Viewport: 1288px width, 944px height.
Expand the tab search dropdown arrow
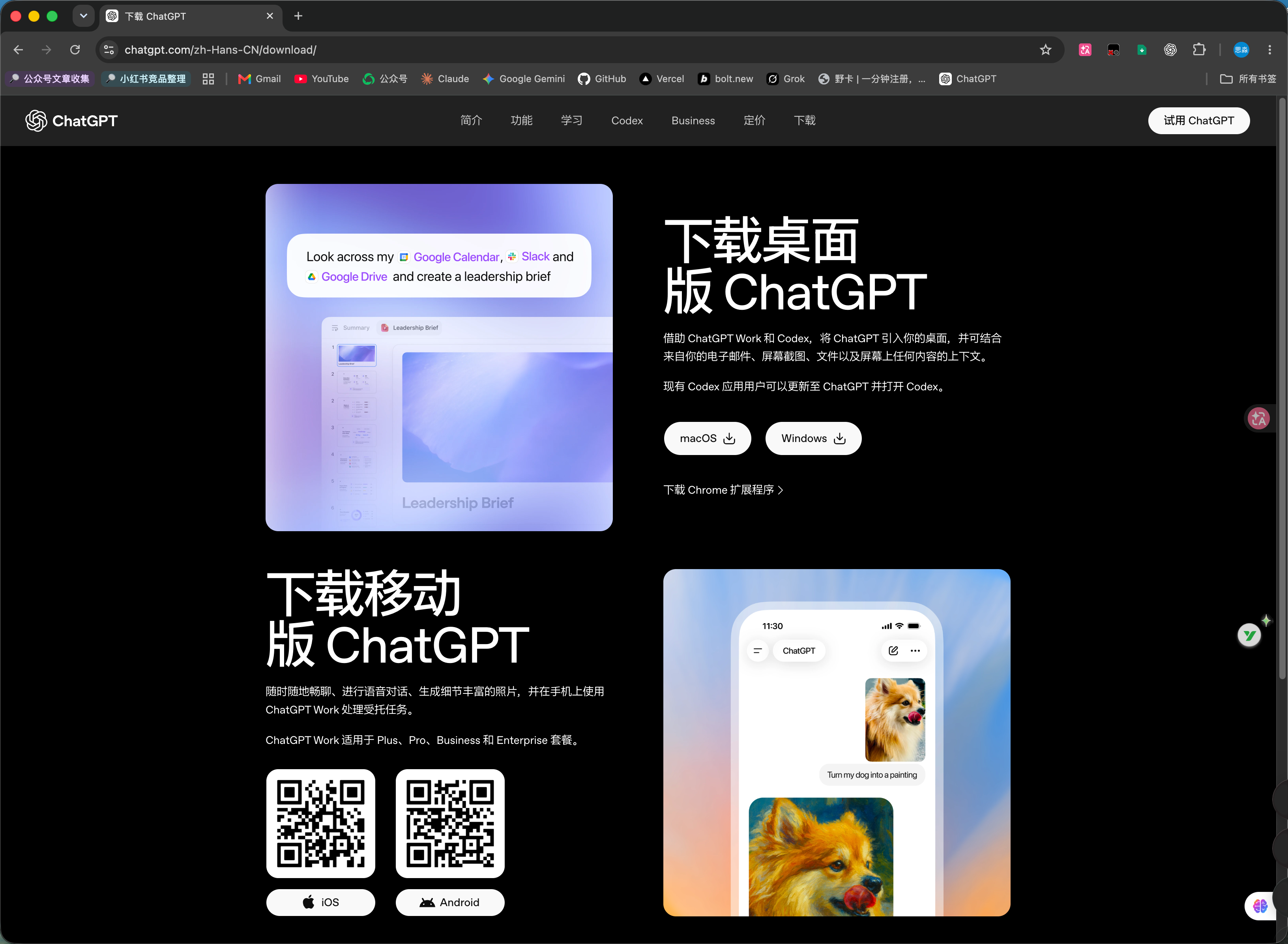pos(83,16)
